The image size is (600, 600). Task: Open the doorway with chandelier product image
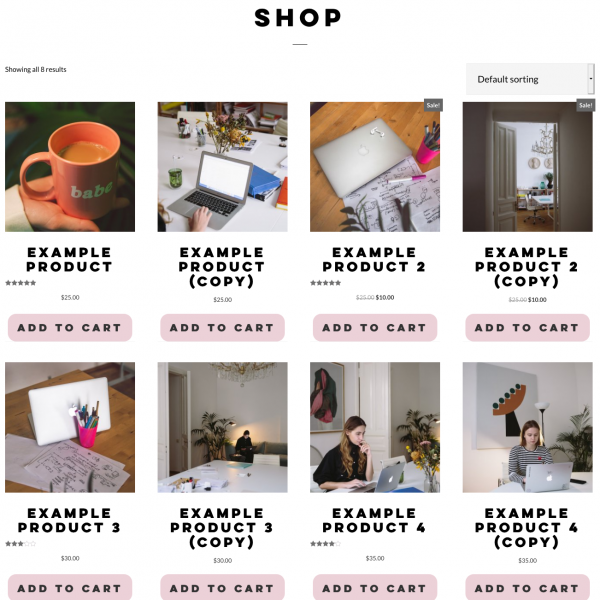point(528,167)
